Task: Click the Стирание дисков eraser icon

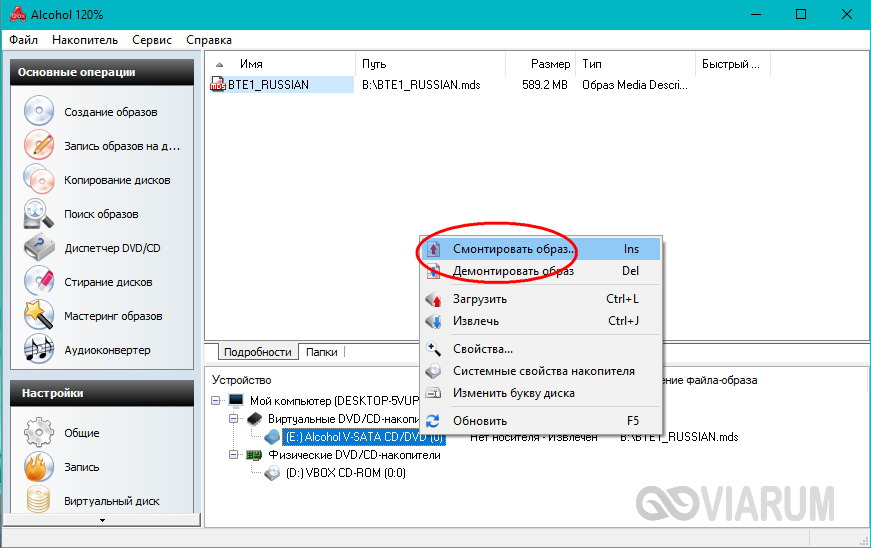Action: click(39, 281)
